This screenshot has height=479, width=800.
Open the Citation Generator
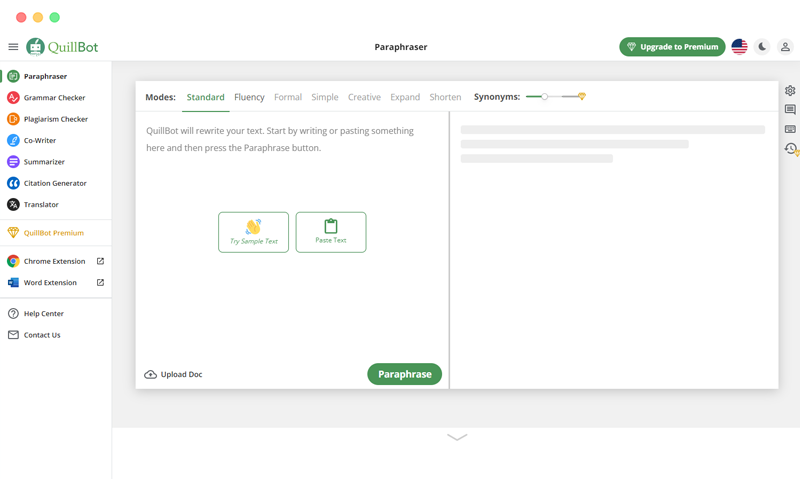tap(55, 183)
